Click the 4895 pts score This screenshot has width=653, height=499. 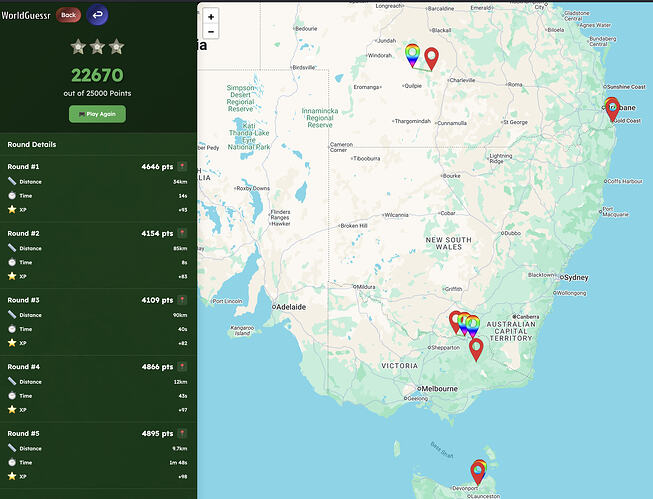[157, 433]
